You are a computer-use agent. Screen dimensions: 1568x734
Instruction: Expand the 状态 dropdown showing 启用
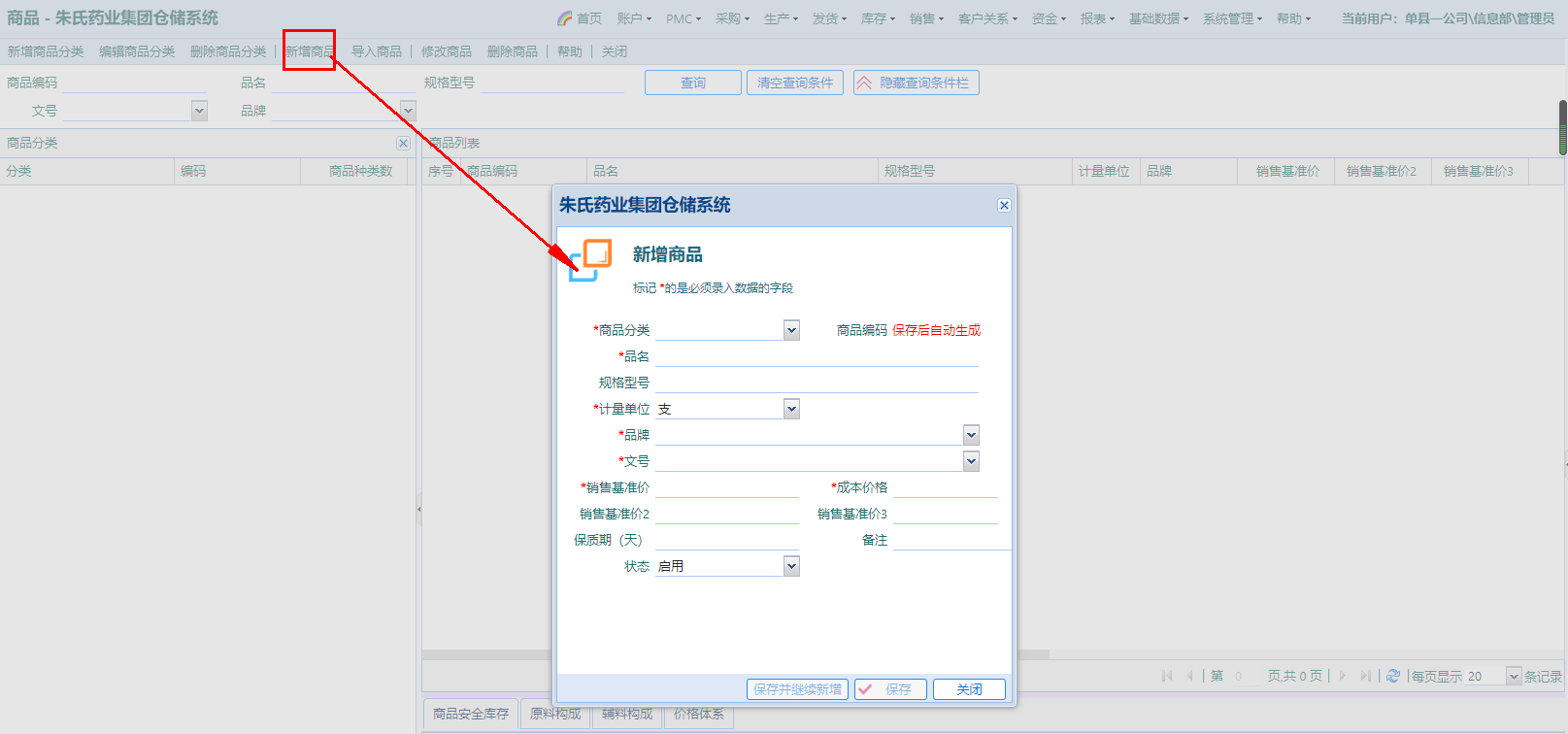click(791, 566)
